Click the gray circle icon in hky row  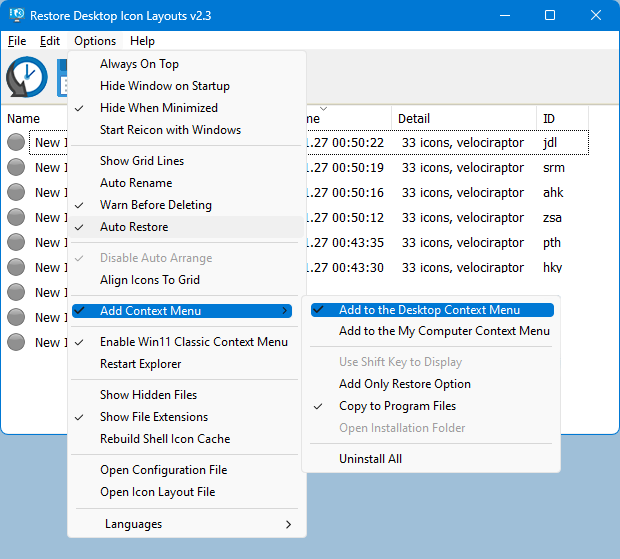coord(16,267)
